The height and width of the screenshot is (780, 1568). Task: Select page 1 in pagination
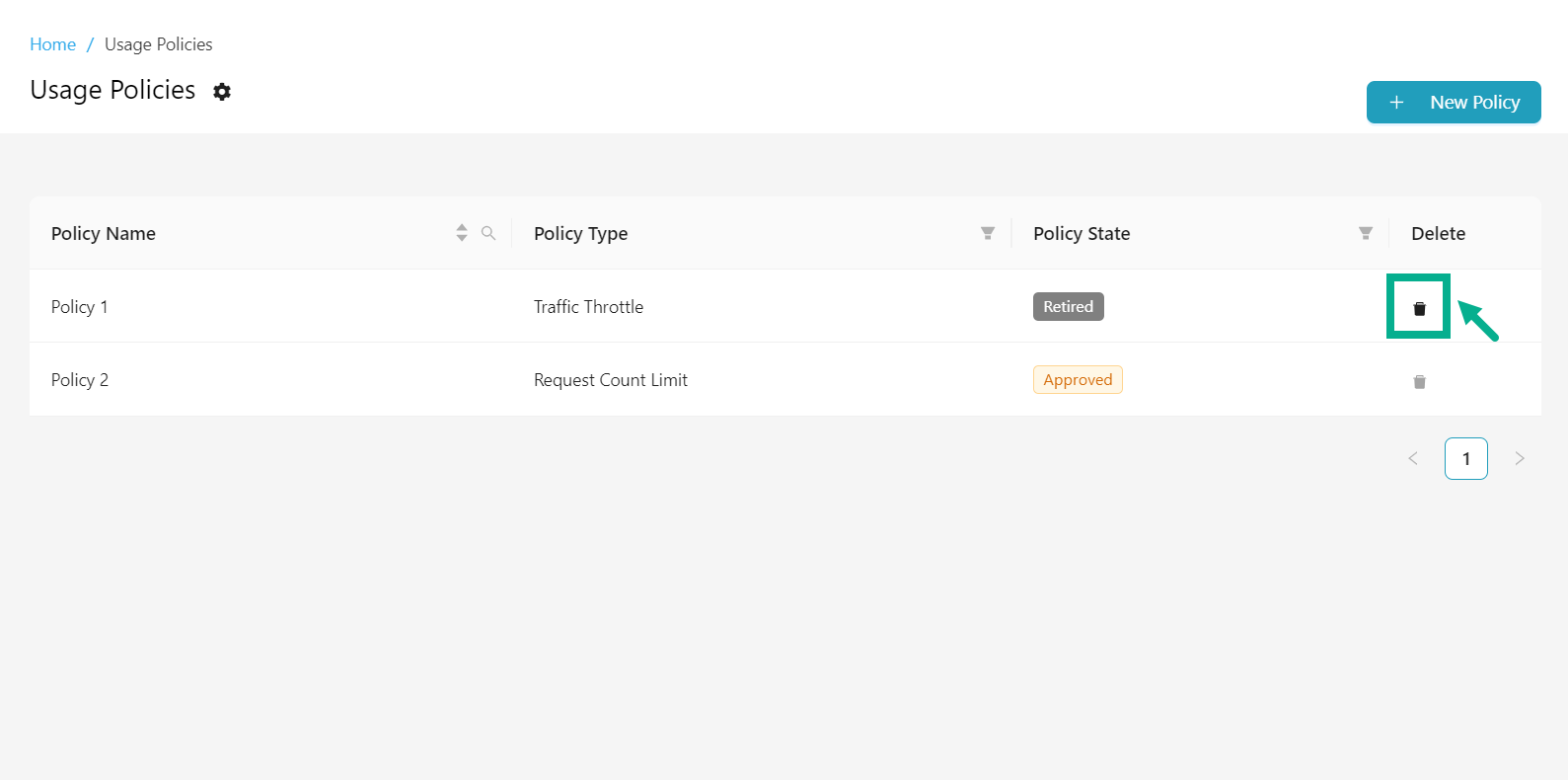[x=1466, y=458]
